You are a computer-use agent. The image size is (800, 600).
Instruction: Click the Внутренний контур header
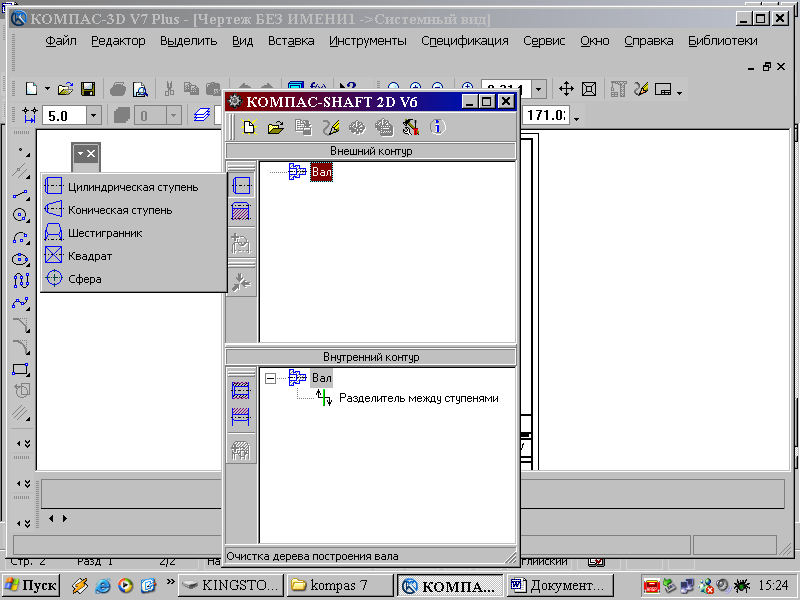pyautogui.click(x=371, y=357)
